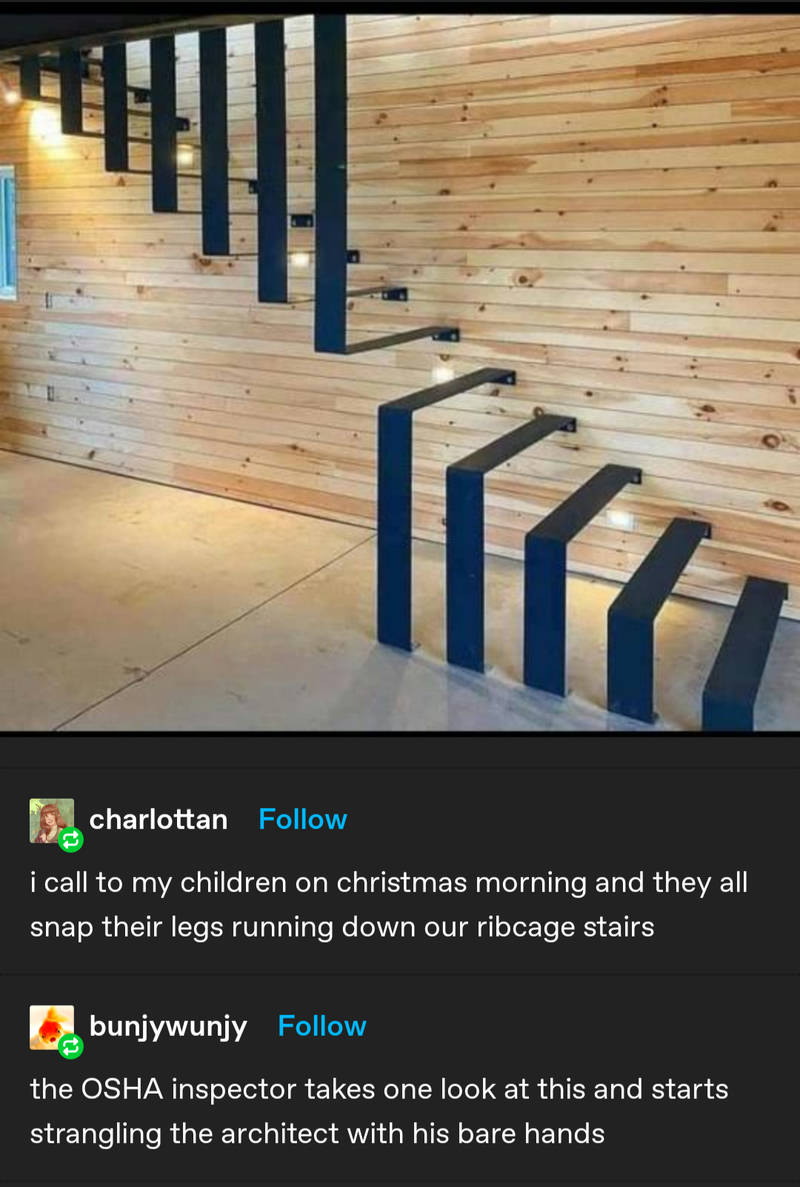800x1187 pixels.
Task: Click the green reblog badge on bunjywunjy's avatar
Action: (x=70, y=1045)
